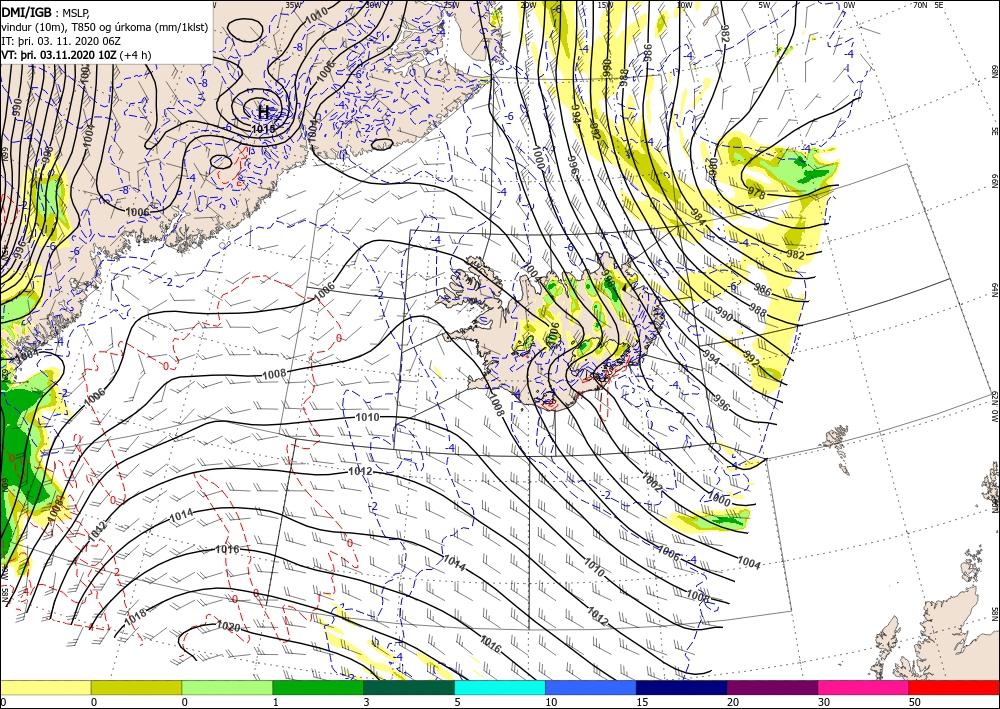This screenshot has height=709, width=1000.
Task: Select the 'IT: þri. 03. 11. 2020 06Z' line
Action: coord(61,41)
